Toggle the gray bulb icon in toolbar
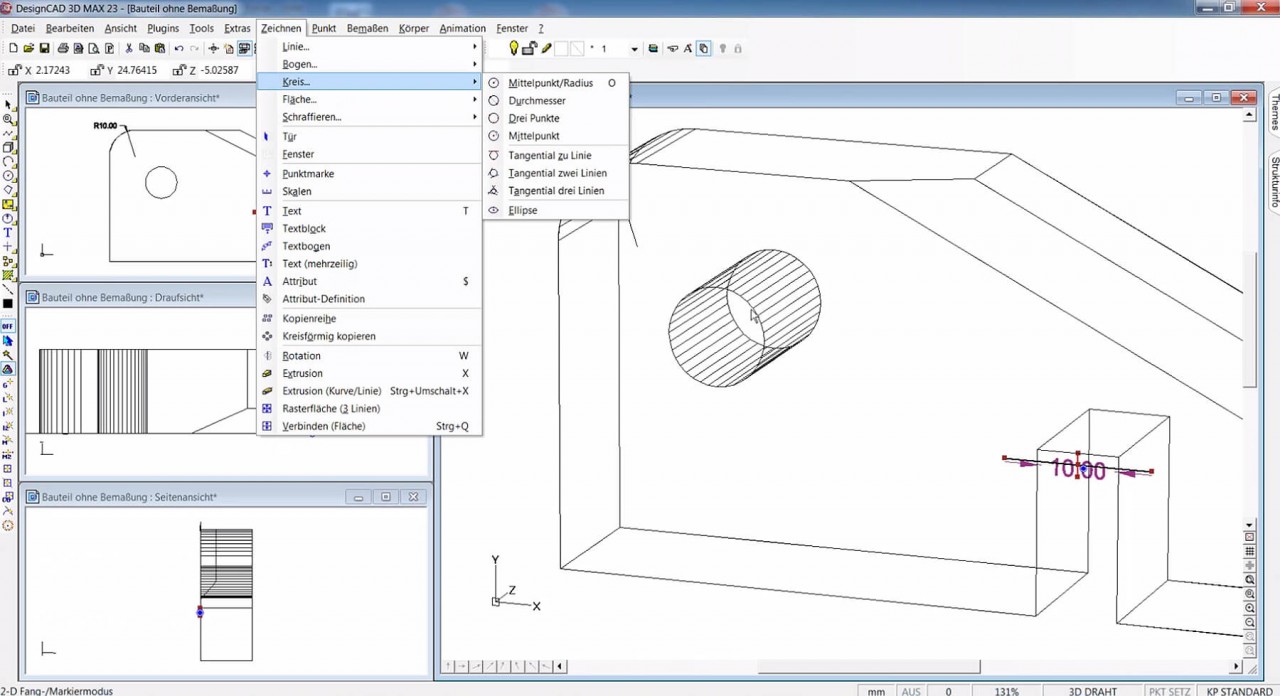1280x696 pixels. [722, 48]
